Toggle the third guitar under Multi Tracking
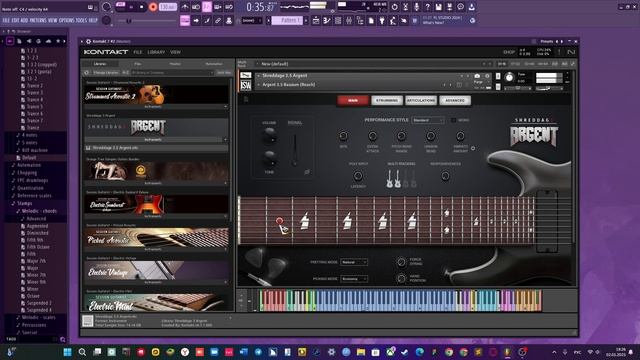Viewport: 640px width, 360px height. pyautogui.click(x=405, y=179)
